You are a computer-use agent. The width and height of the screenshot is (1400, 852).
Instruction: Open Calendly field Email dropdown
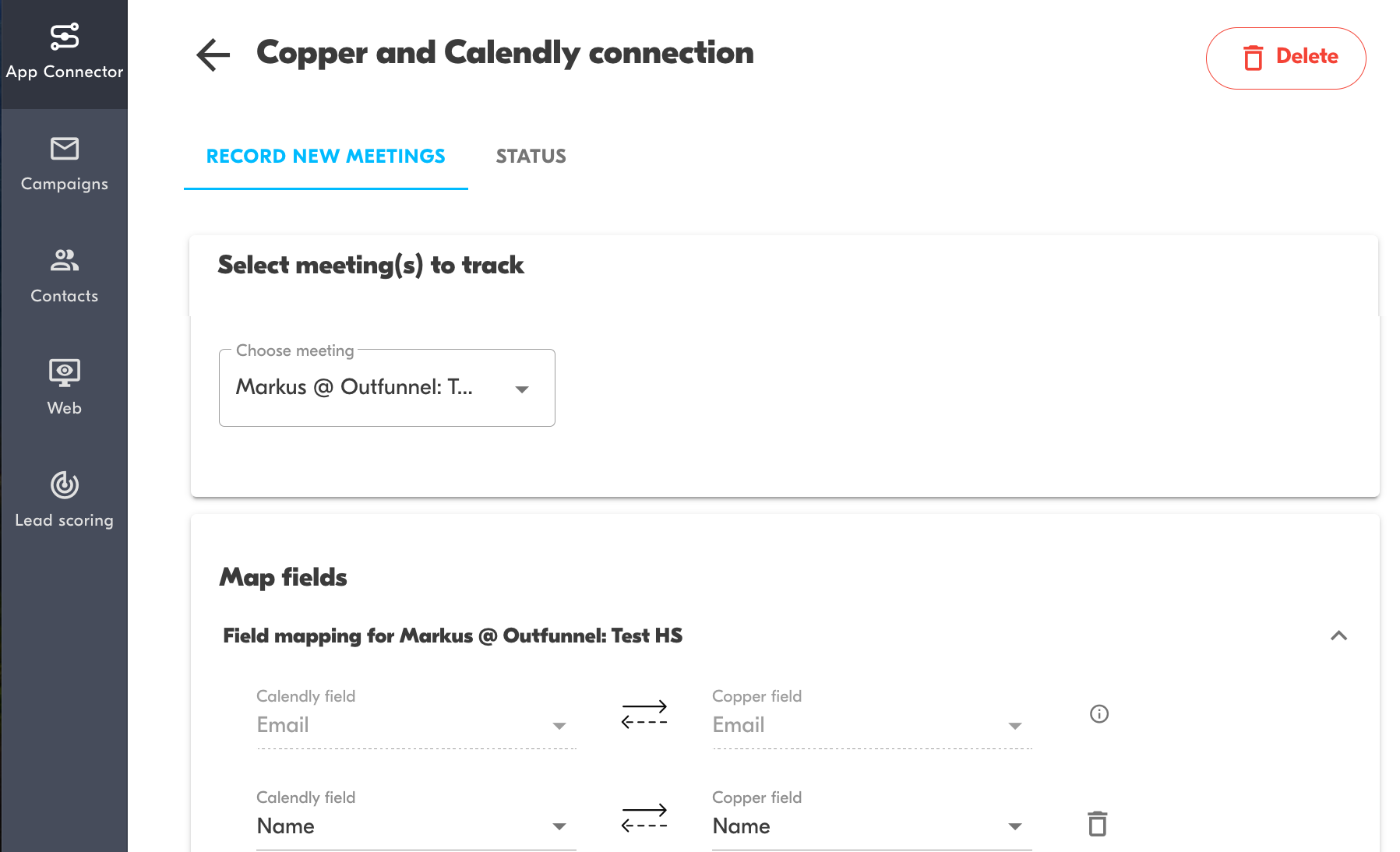[416, 724]
